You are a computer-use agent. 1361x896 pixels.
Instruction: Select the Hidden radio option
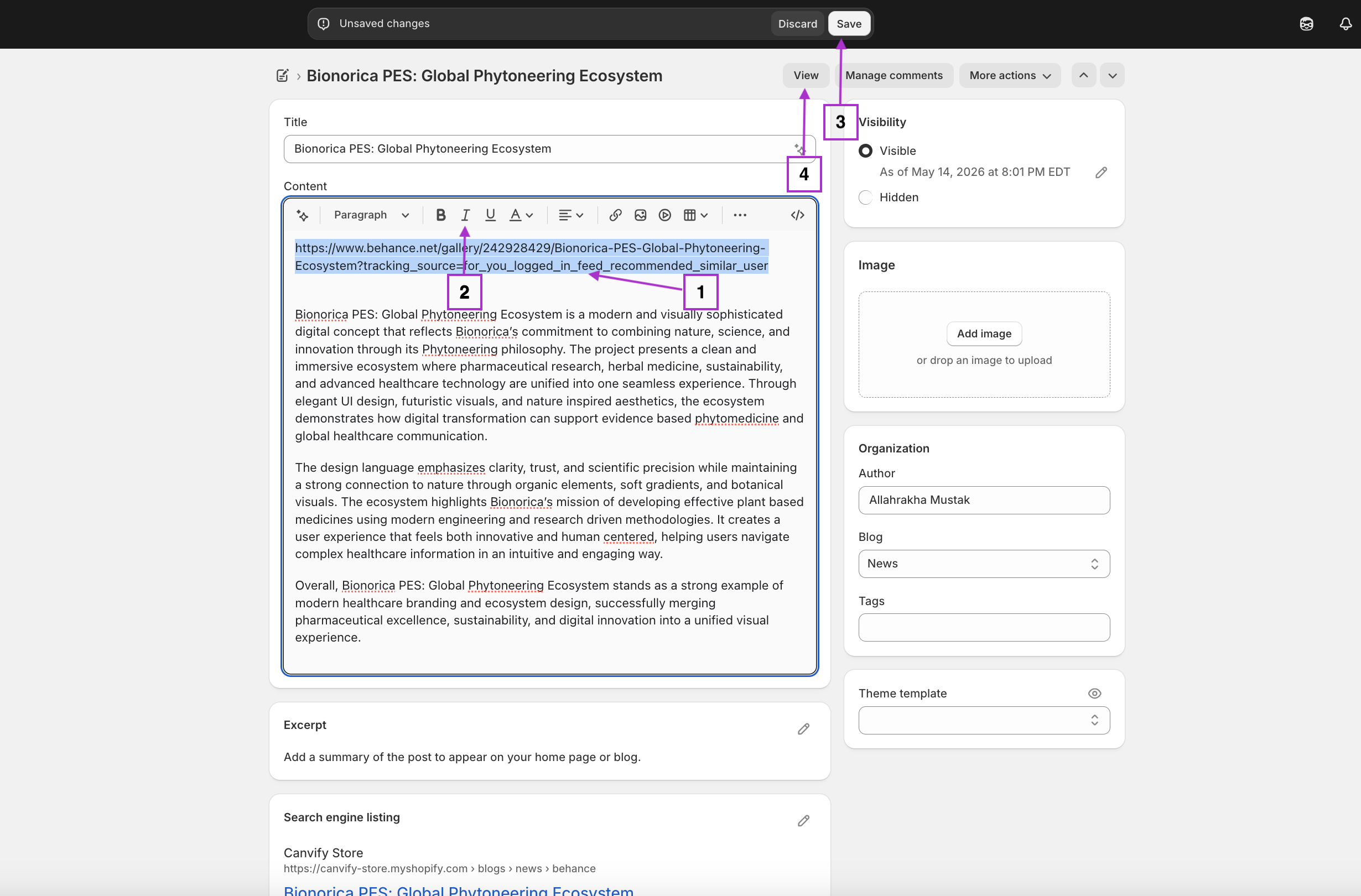tap(865, 197)
